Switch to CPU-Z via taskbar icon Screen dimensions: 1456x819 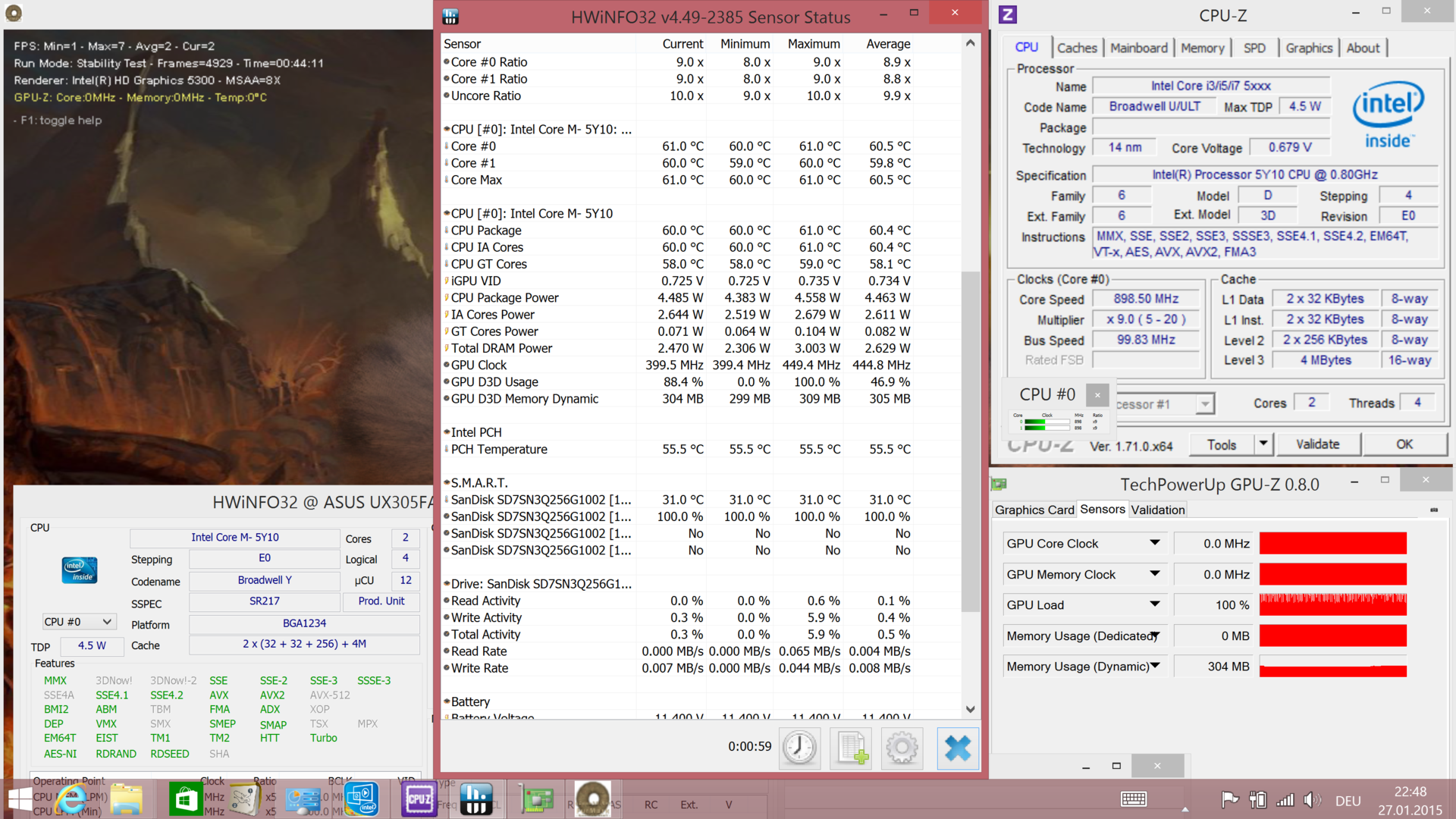[x=419, y=799]
